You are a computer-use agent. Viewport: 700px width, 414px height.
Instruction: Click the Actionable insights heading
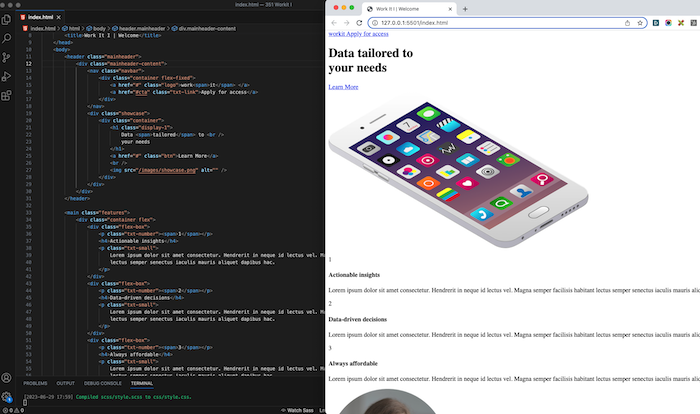[354, 275]
